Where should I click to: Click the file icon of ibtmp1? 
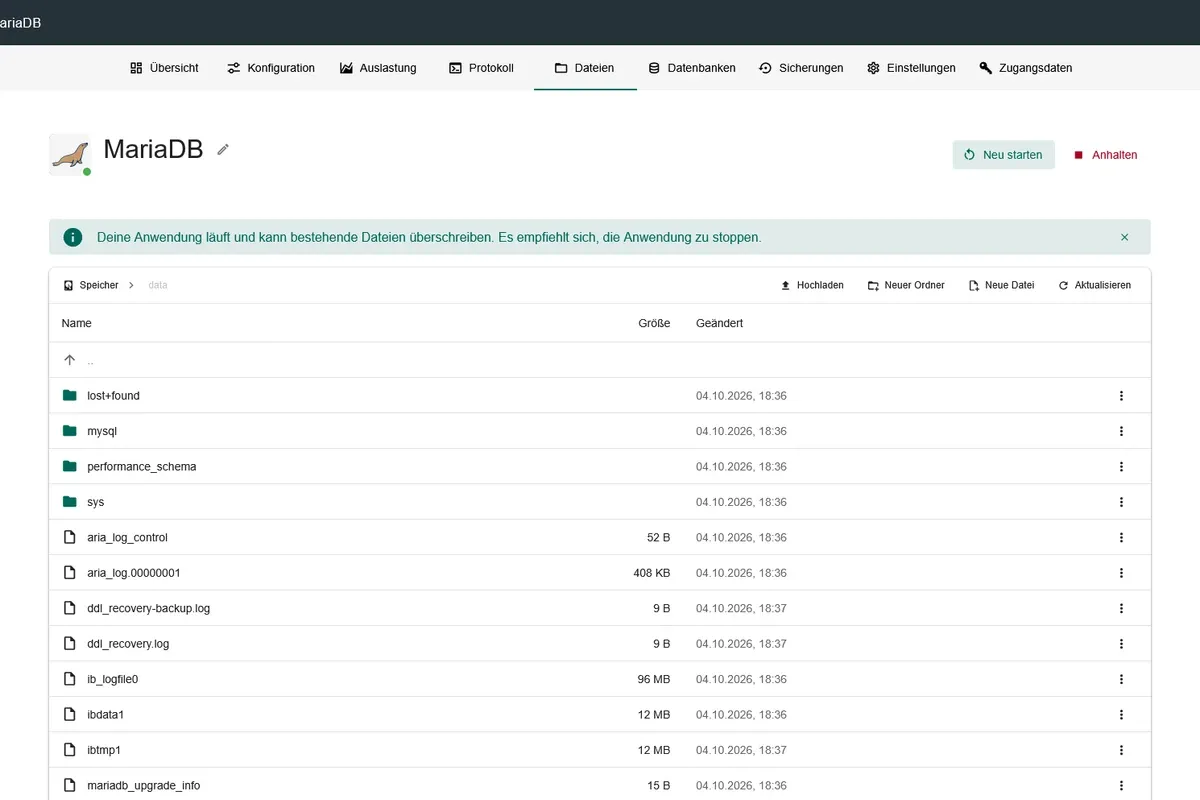click(69, 750)
